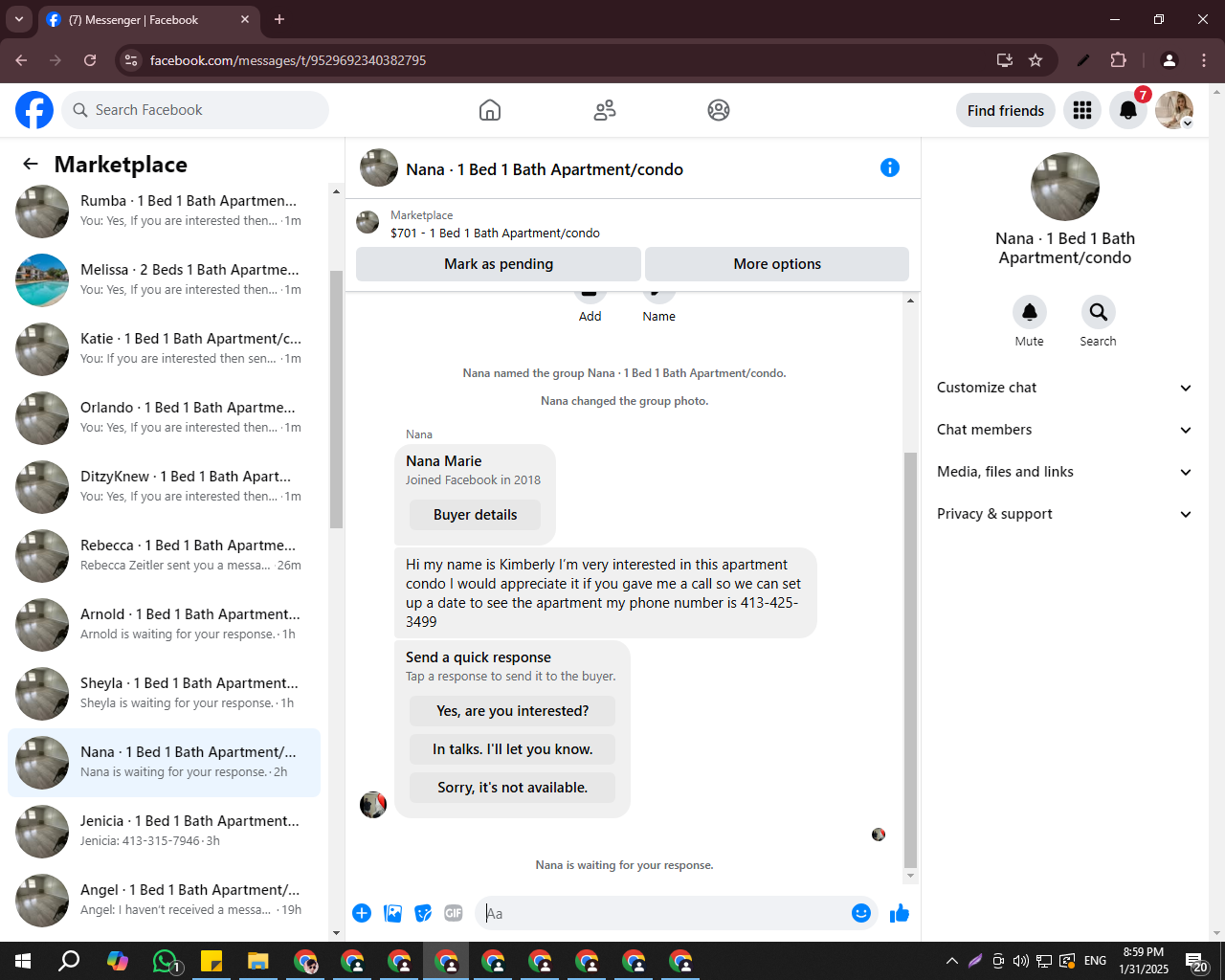Click the Facebook logo icon
Viewport: 1225px width, 980px height.
click(x=34, y=110)
